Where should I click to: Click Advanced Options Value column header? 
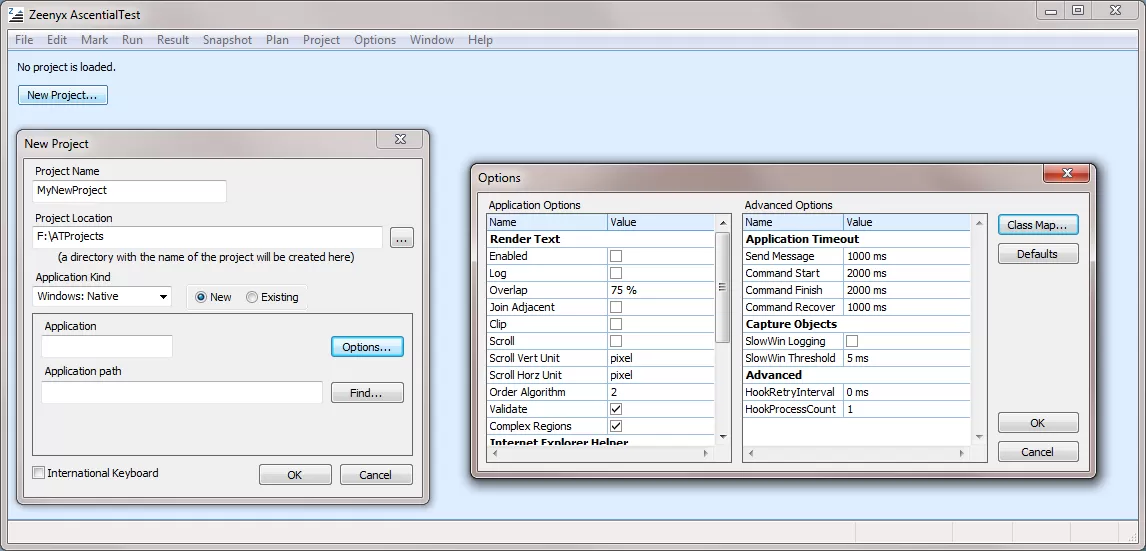click(x=907, y=222)
